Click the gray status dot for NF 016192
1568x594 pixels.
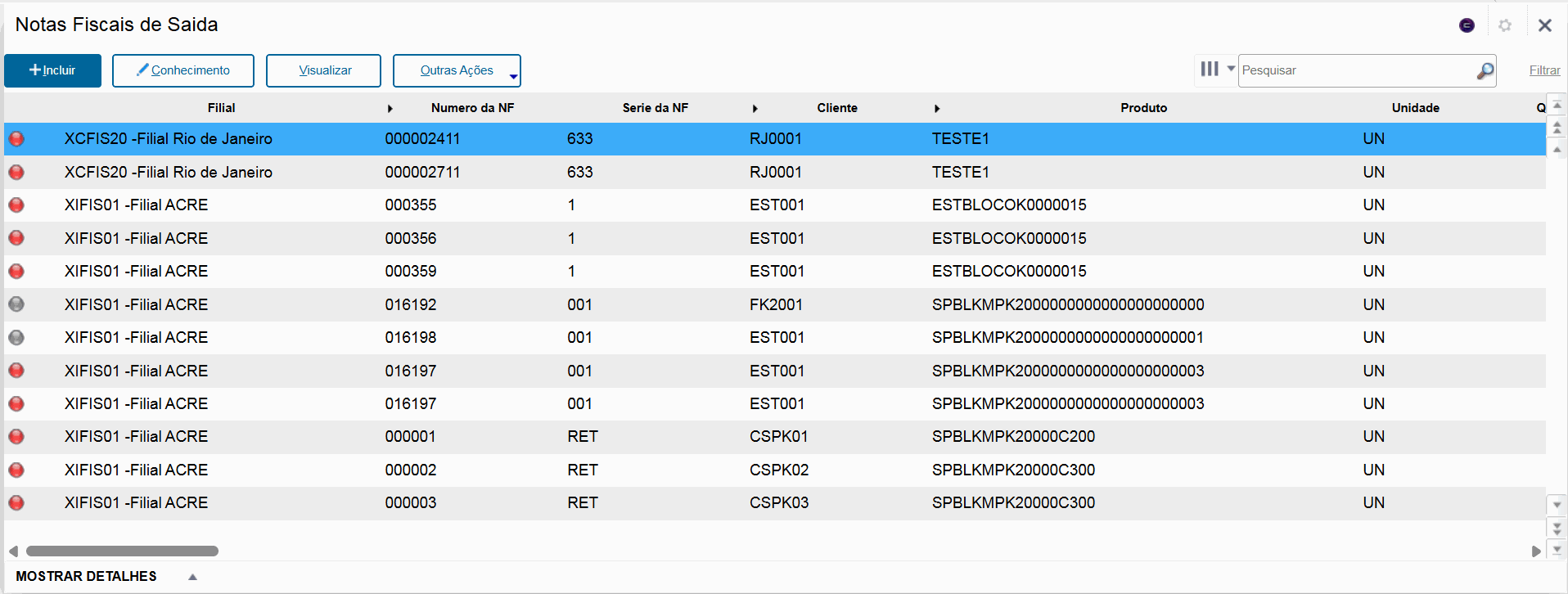16,304
